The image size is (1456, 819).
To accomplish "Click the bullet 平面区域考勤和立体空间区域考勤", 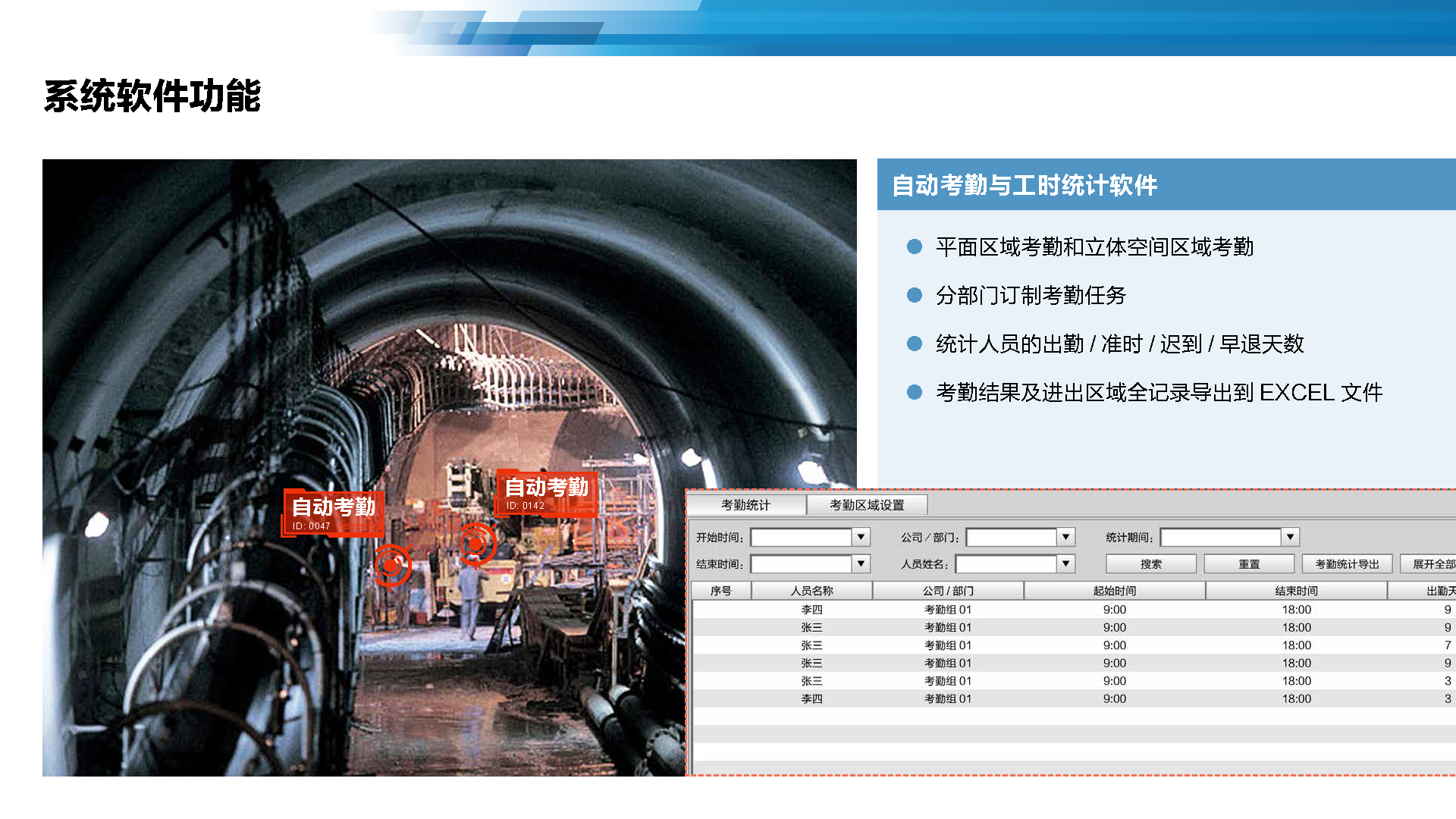I will tap(1094, 246).
